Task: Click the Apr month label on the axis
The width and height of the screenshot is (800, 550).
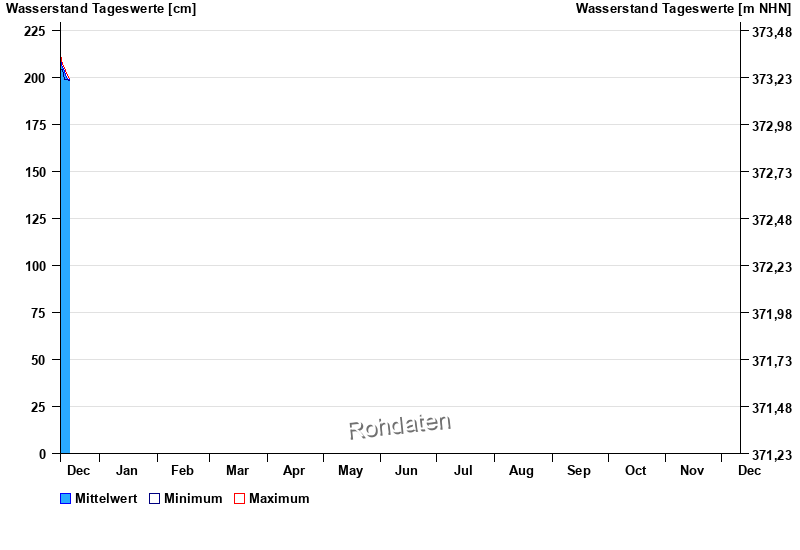Action: (x=294, y=471)
